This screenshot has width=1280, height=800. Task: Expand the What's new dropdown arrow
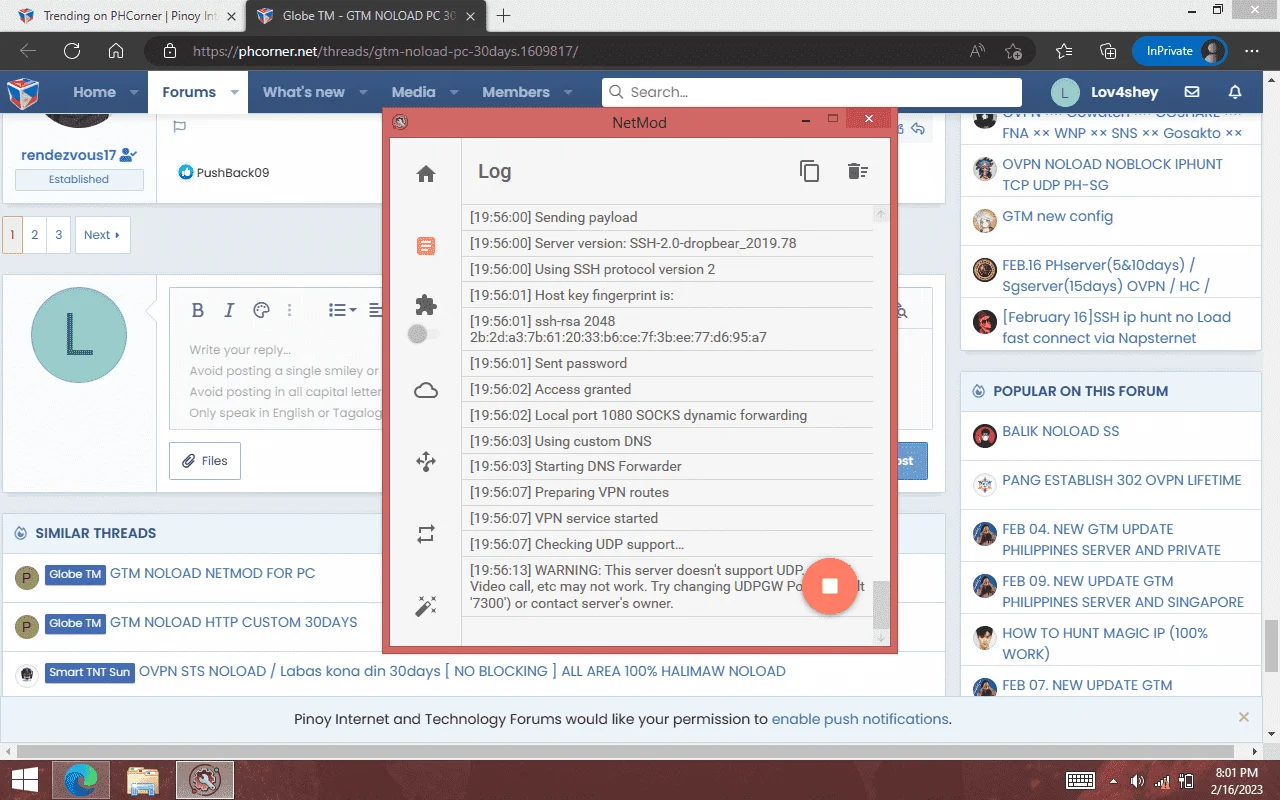[363, 92]
